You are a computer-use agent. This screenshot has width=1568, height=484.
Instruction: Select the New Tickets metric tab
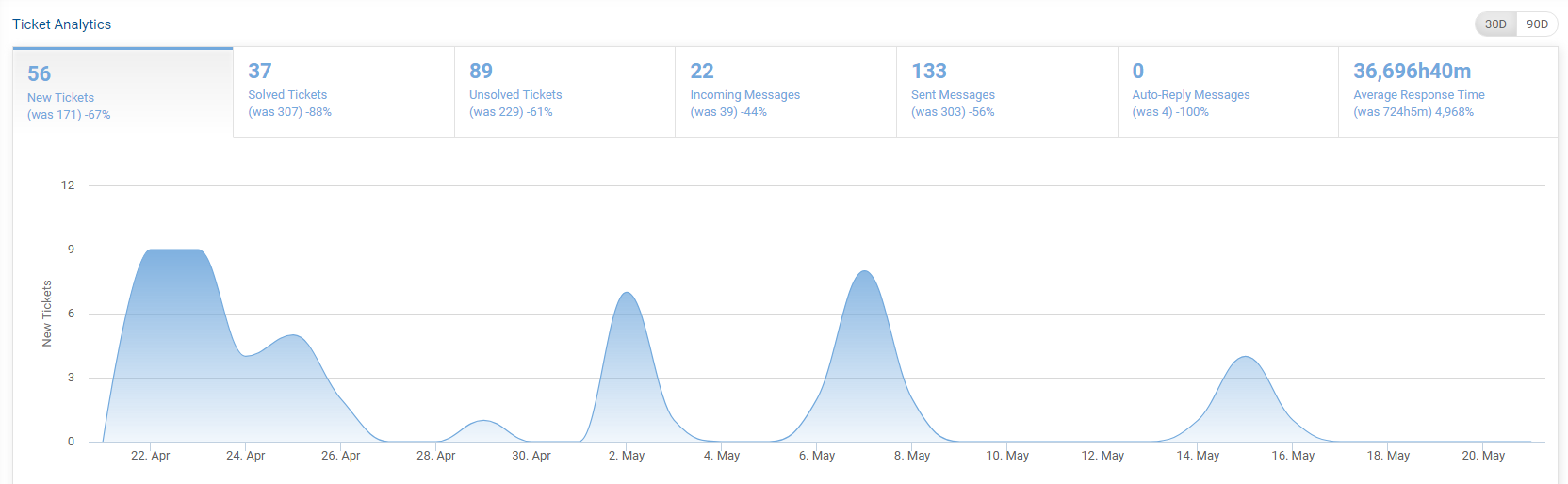[122, 93]
